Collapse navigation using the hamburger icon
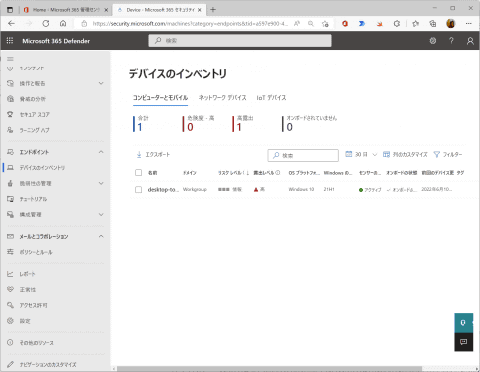 click(x=10, y=59)
